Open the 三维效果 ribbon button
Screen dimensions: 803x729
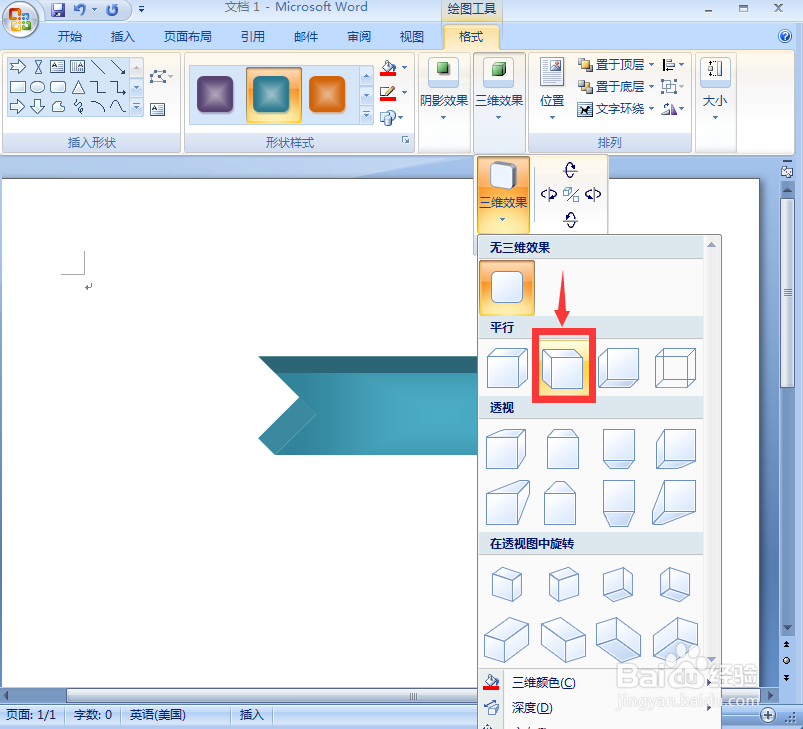(x=499, y=92)
